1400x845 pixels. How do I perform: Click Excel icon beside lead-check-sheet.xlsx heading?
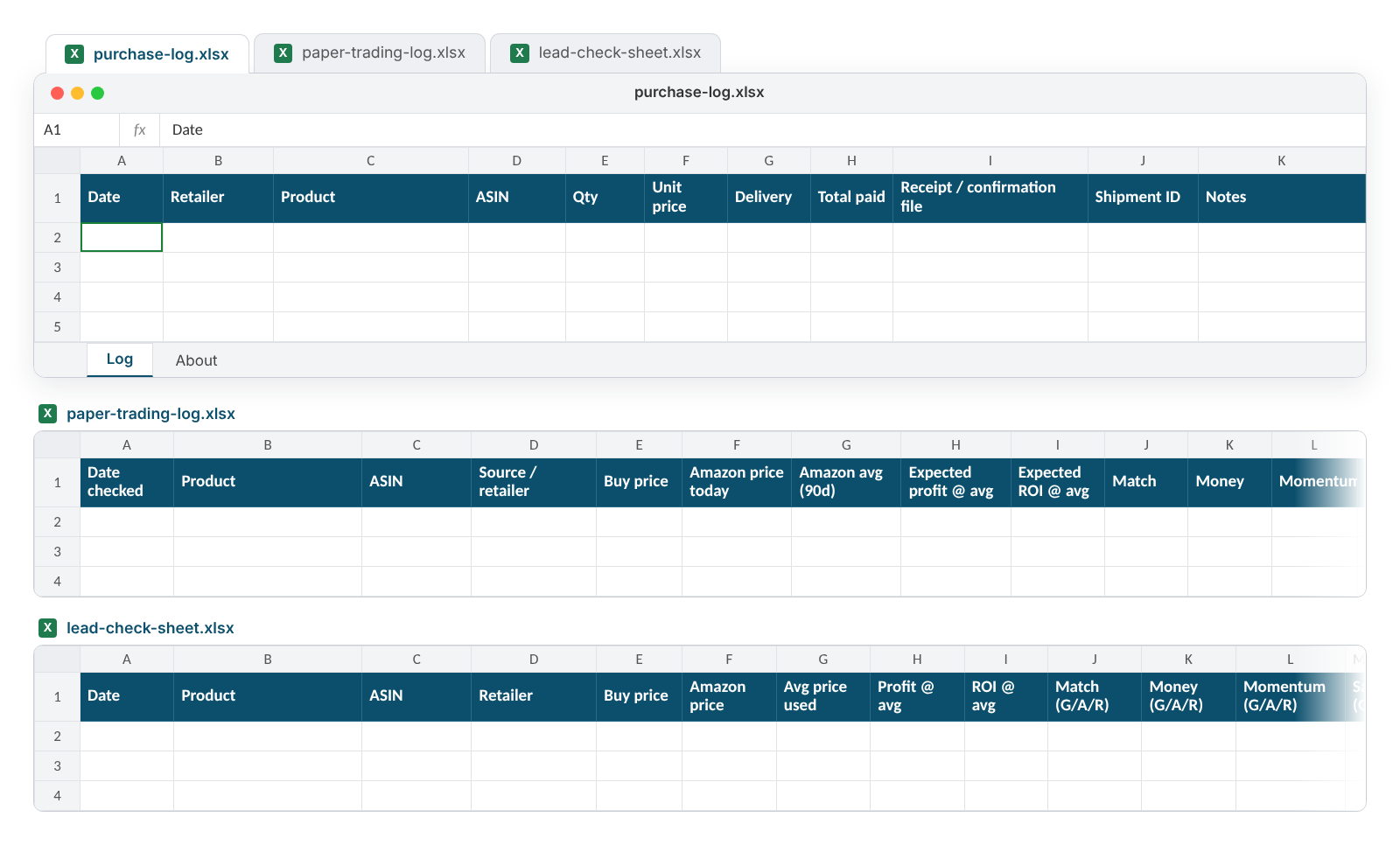point(48,627)
